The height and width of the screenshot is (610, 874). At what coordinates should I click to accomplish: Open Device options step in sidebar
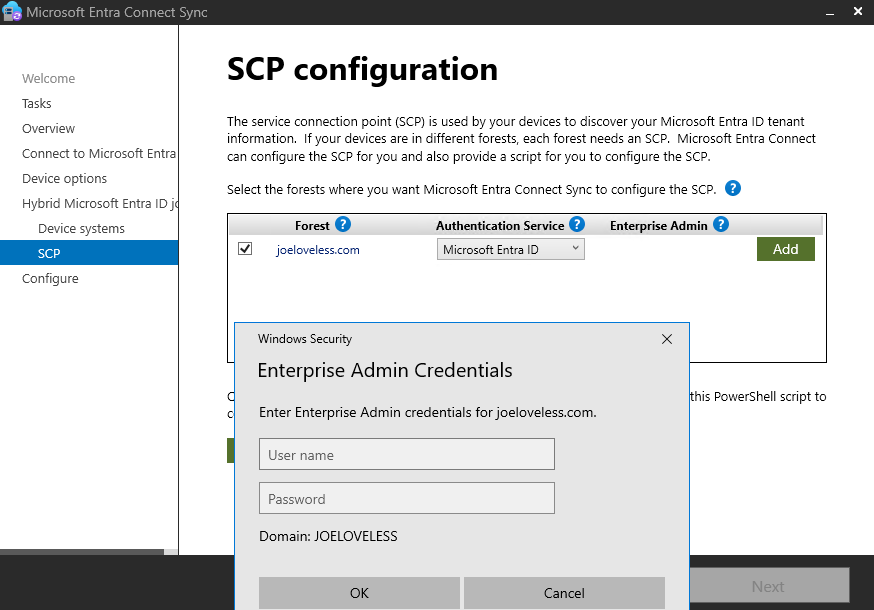point(65,179)
